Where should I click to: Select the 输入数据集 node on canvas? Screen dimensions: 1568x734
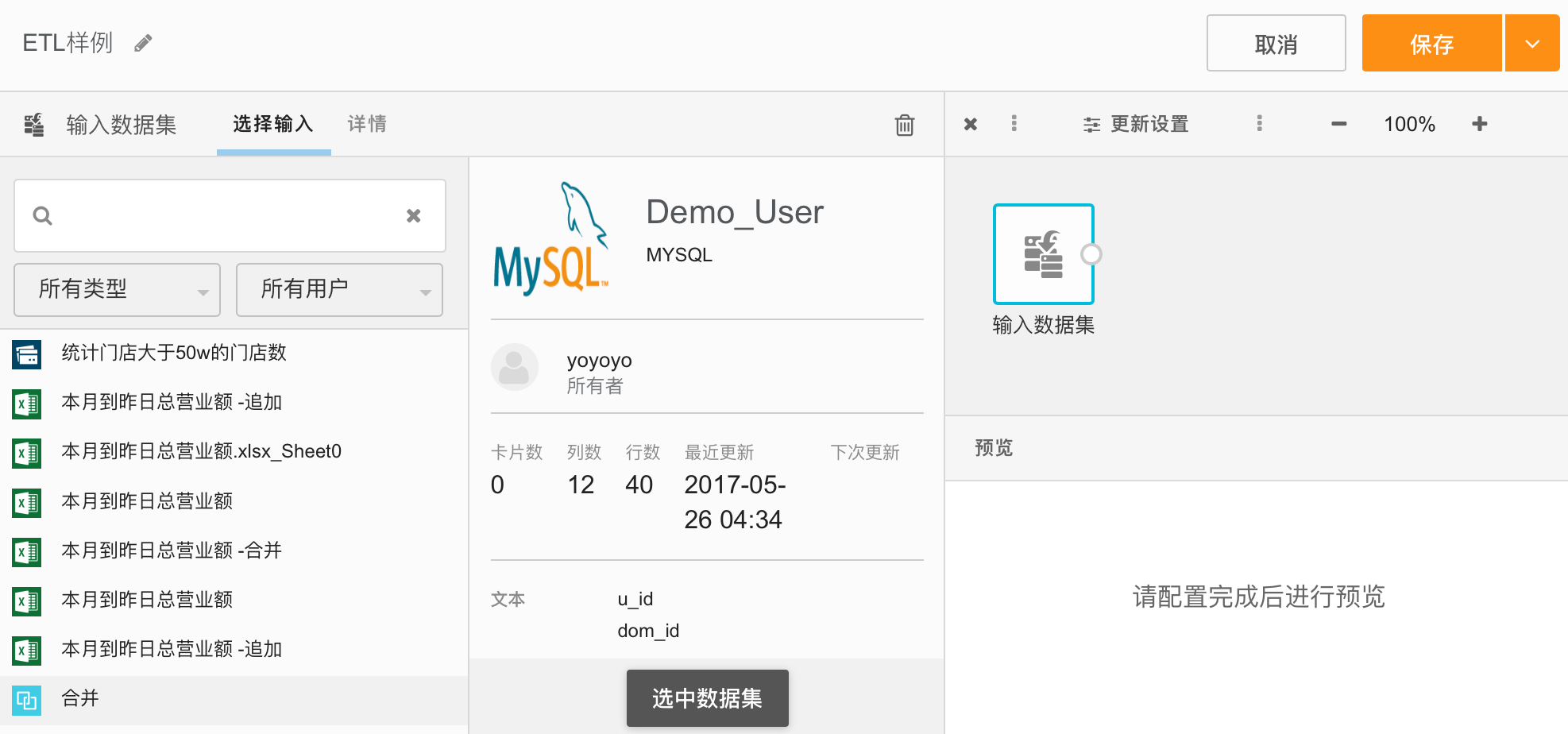tap(1043, 254)
